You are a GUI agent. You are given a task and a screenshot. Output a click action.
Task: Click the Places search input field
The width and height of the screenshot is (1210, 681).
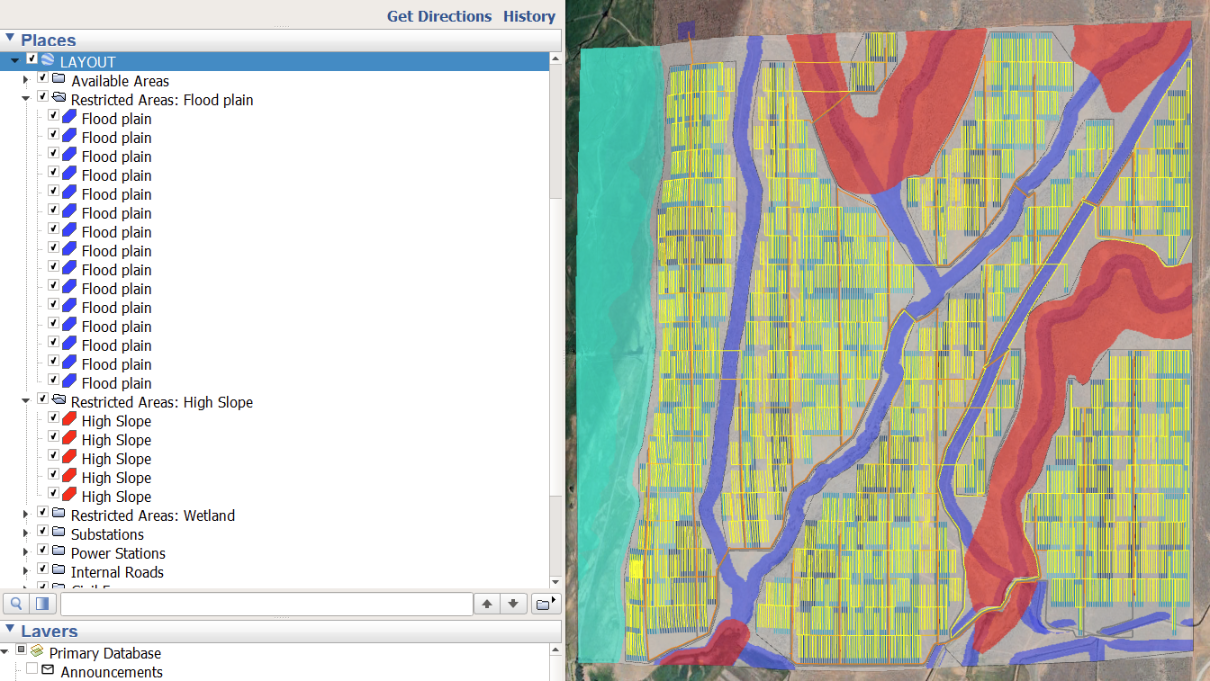click(x=266, y=604)
